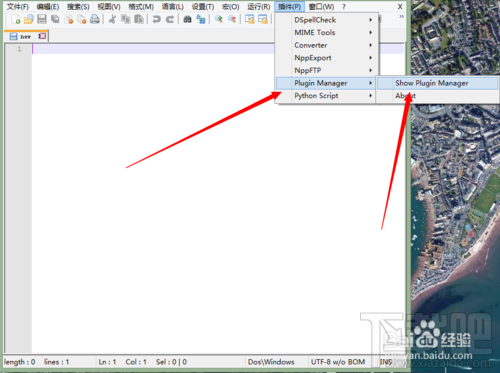This screenshot has height=373, width=500.
Task: Click the Open file folder icon
Action: point(29,19)
